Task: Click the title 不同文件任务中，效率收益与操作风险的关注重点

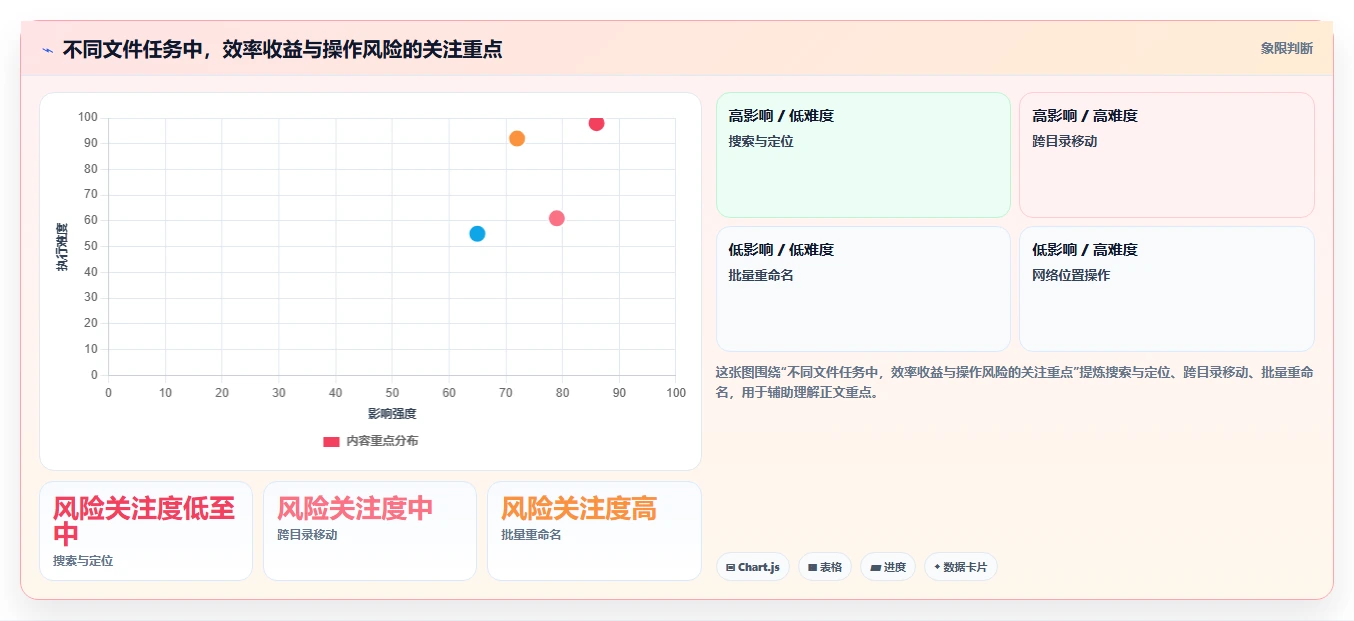Action: click(x=282, y=49)
